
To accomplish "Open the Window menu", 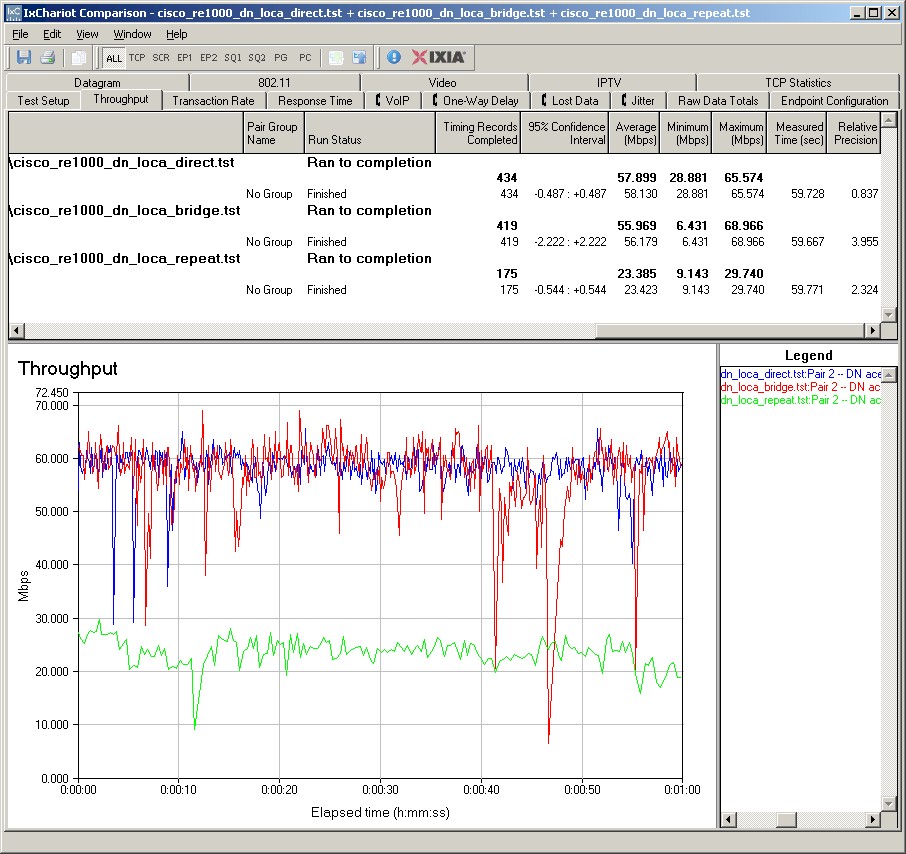I will coord(132,34).
